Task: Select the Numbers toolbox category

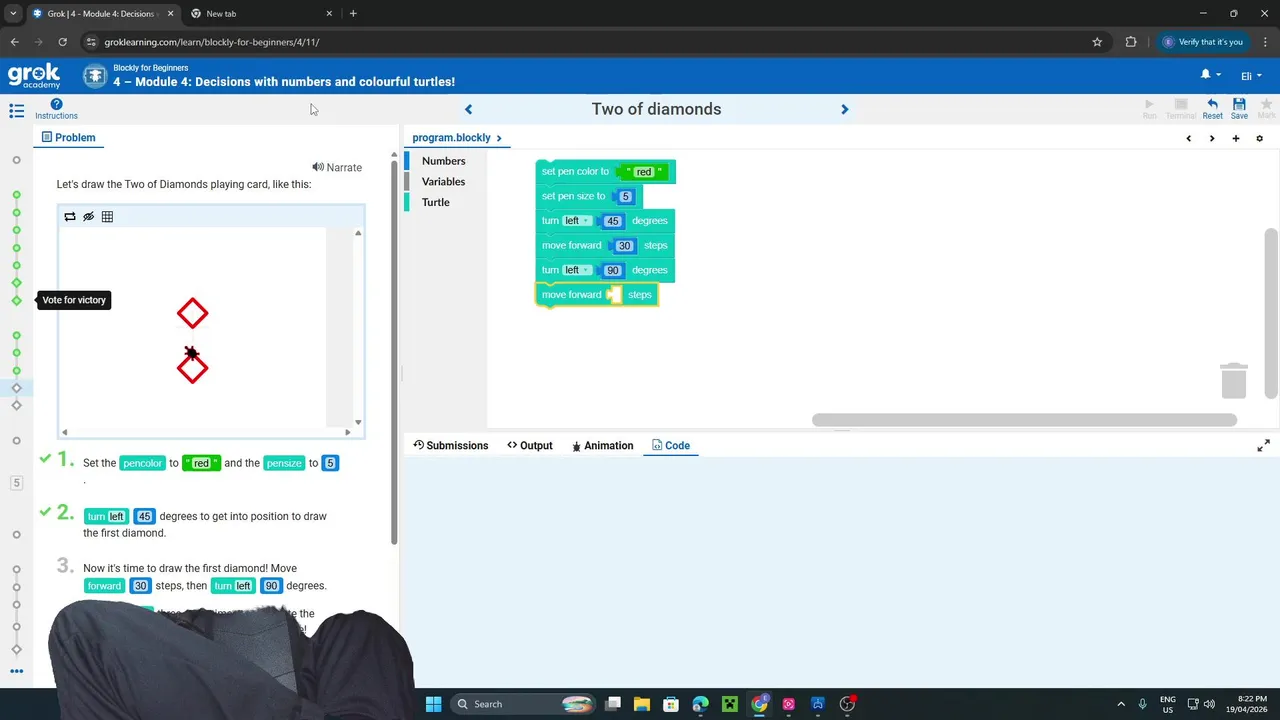Action: [443, 161]
